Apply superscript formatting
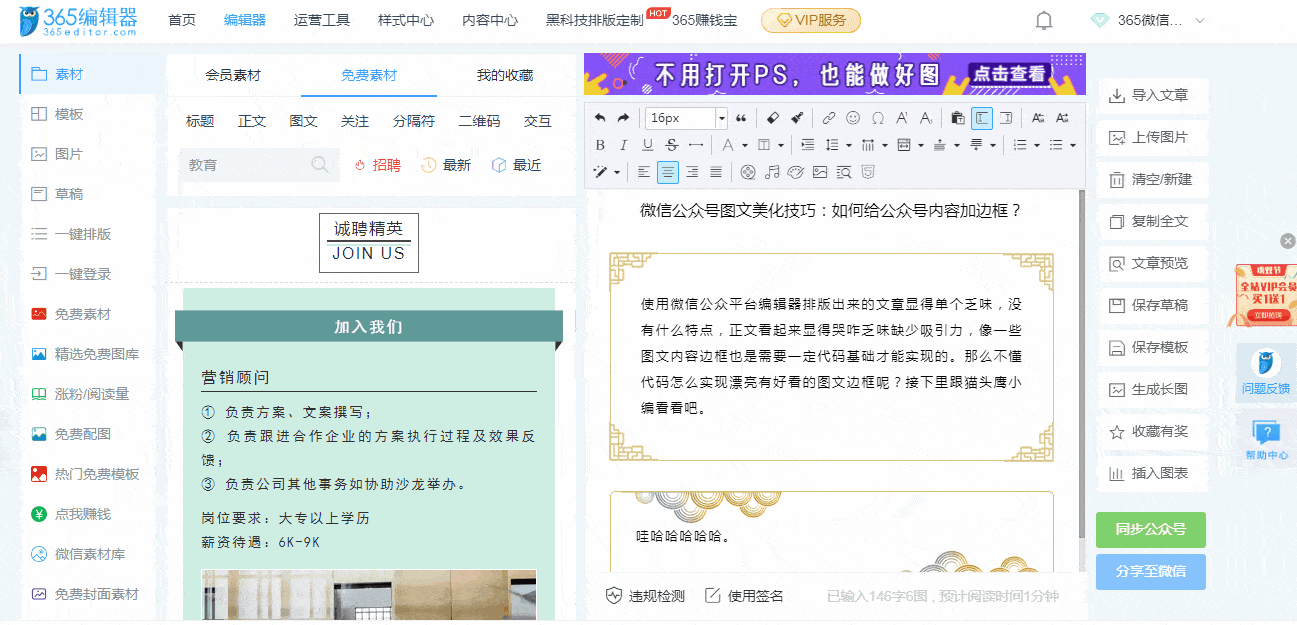1297x625 pixels. pyautogui.click(x=902, y=118)
